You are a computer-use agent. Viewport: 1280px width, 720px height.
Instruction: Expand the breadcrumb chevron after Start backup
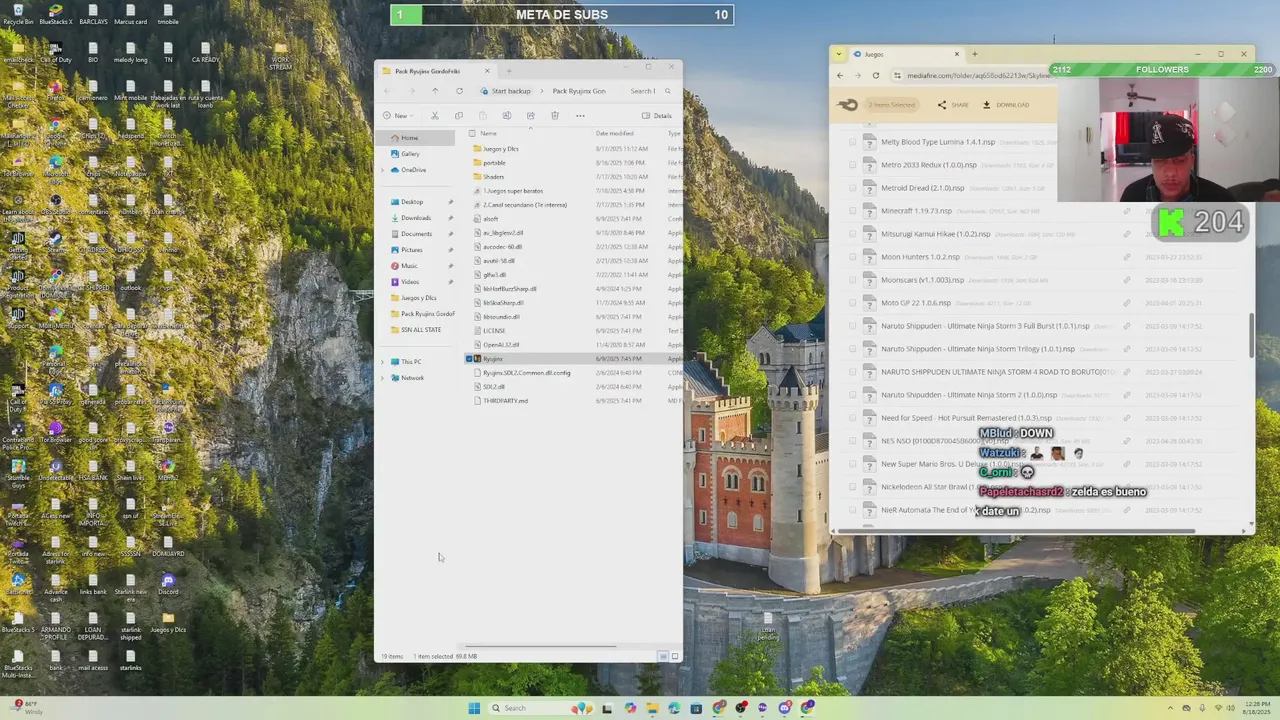coord(542,91)
